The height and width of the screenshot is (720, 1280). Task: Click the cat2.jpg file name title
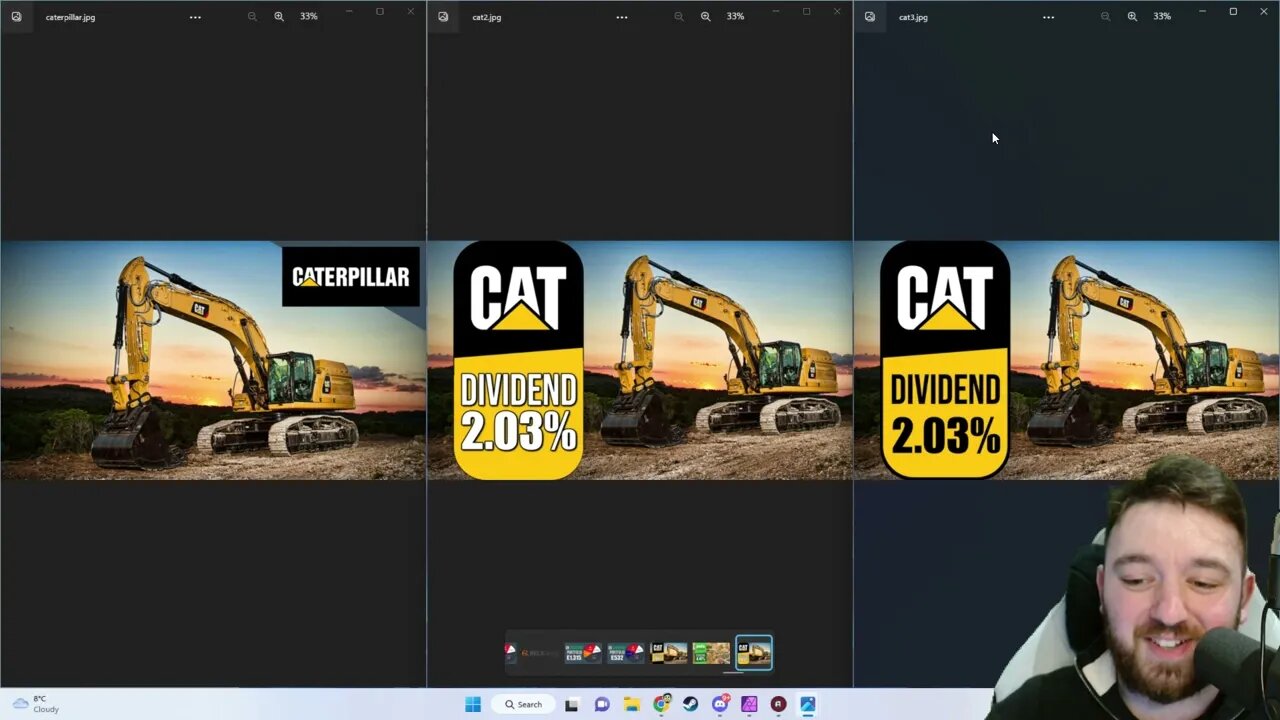coord(487,17)
